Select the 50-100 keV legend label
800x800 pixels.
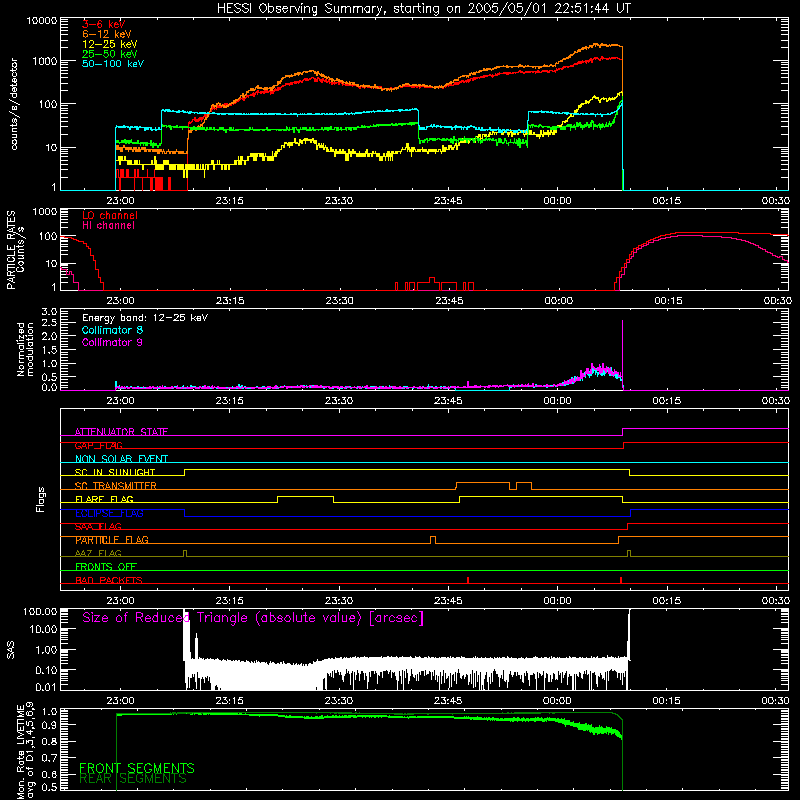[112, 64]
